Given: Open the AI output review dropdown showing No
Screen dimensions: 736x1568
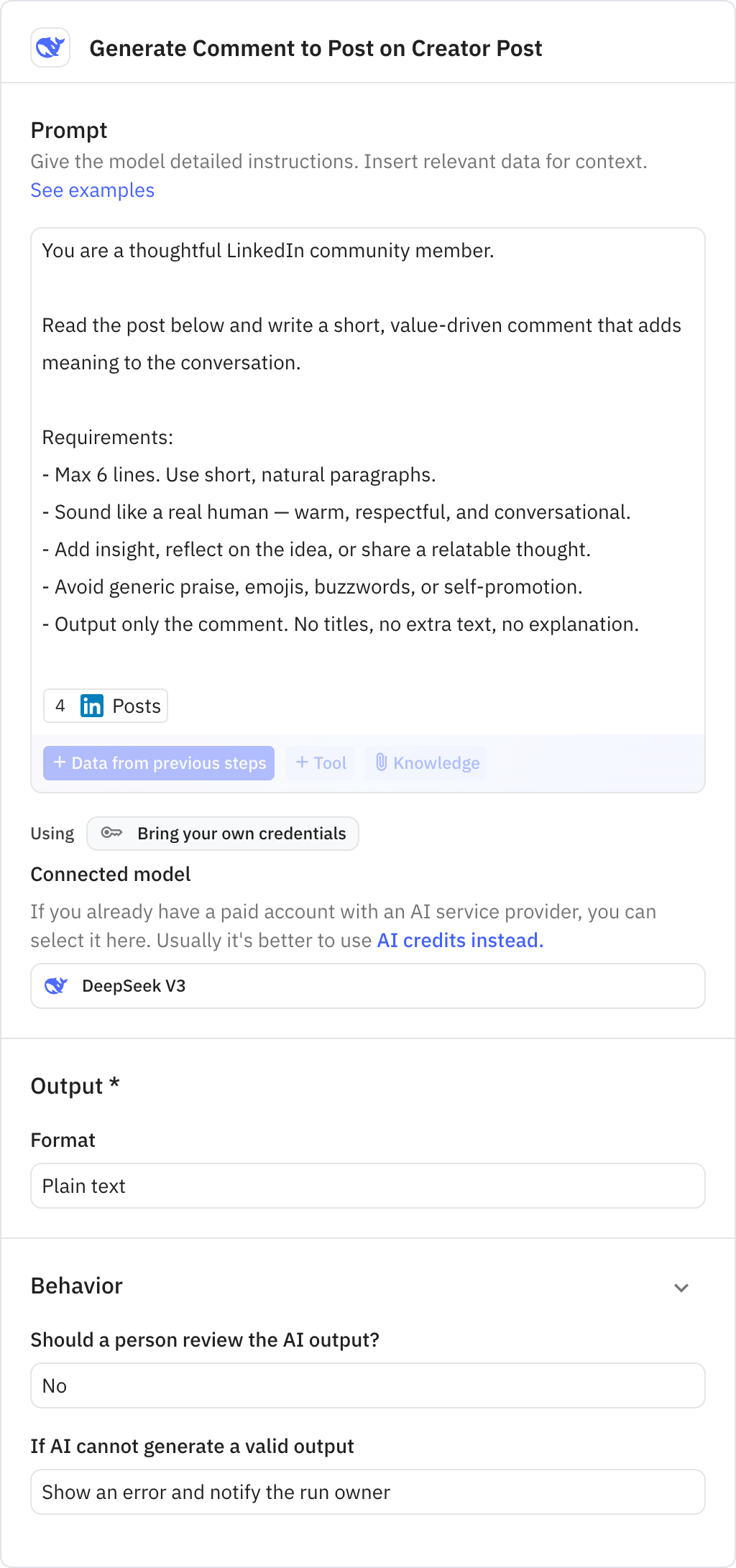Looking at the screenshot, I should [x=367, y=1385].
